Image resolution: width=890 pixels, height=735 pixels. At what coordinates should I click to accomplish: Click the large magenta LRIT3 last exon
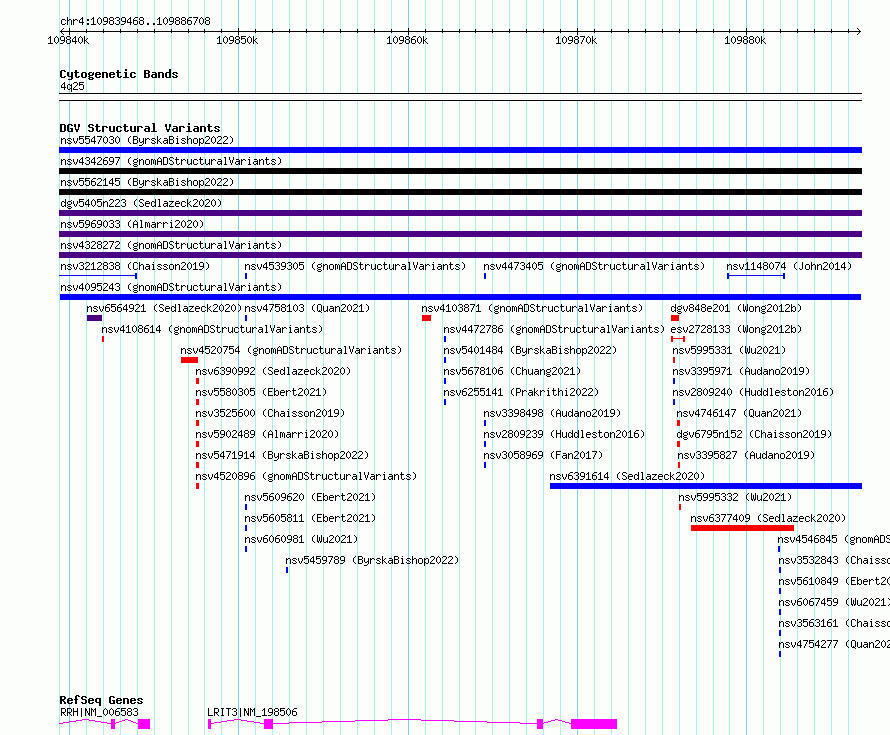(594, 724)
